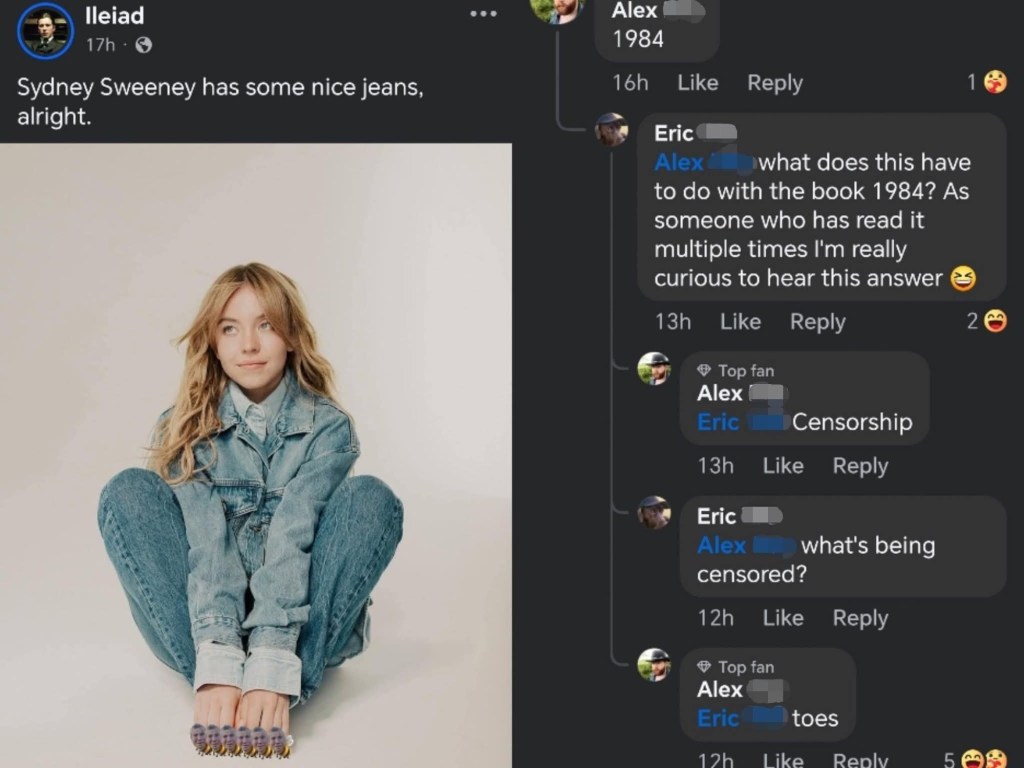Click the 13h timestamp under Eric's long comment

point(673,321)
